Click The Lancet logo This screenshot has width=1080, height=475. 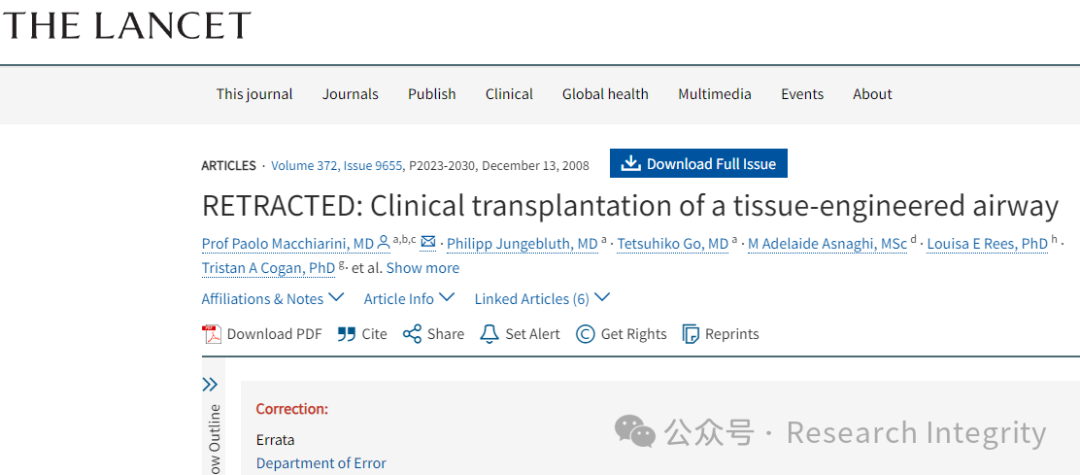pyautogui.click(x=126, y=25)
